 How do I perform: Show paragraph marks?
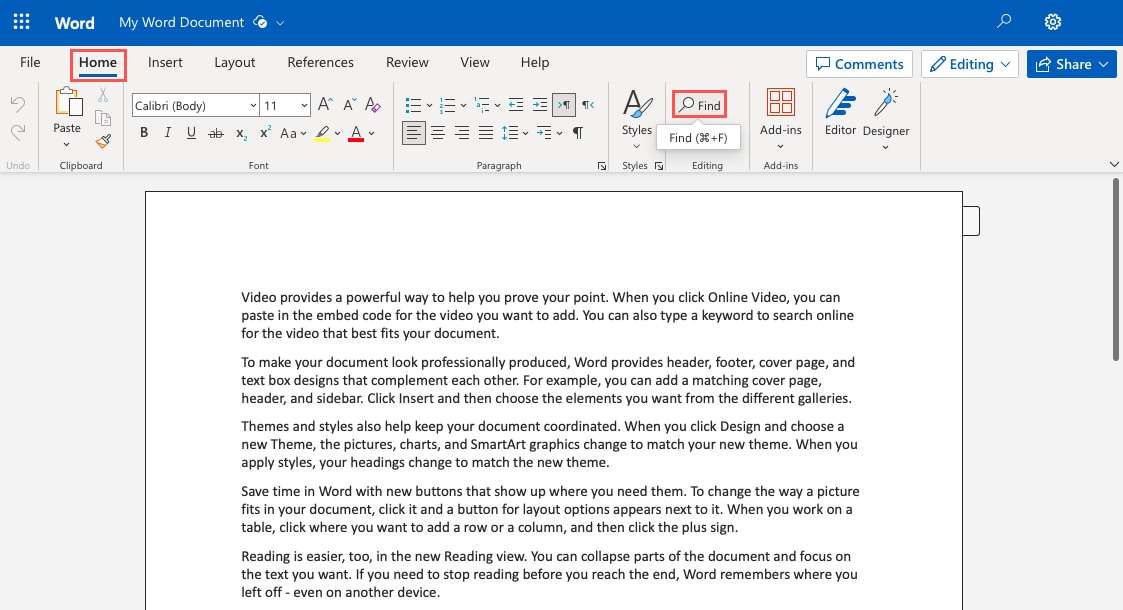coord(577,132)
